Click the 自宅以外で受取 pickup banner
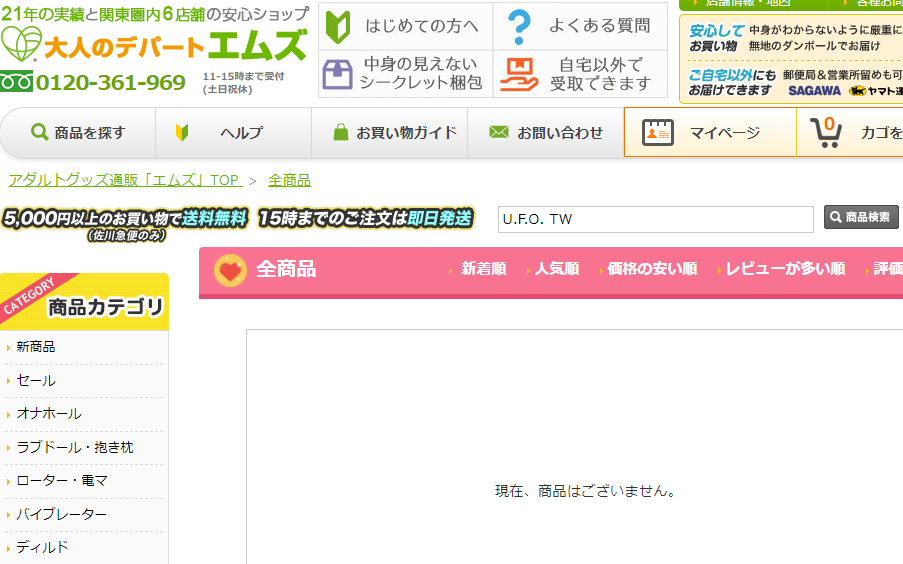Image resolution: width=903 pixels, height=564 pixels. [580, 74]
